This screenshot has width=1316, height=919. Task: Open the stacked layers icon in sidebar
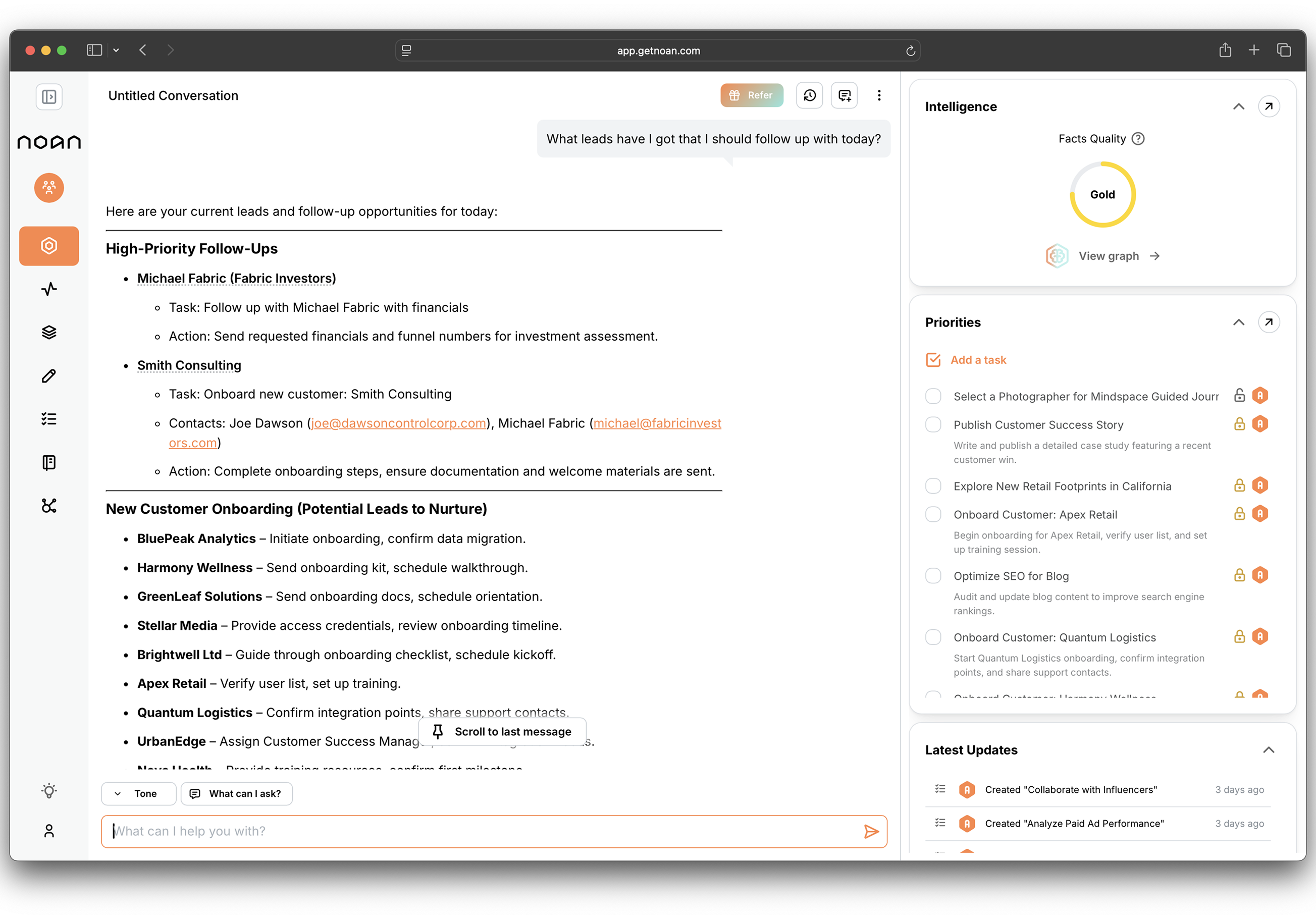tap(49, 332)
